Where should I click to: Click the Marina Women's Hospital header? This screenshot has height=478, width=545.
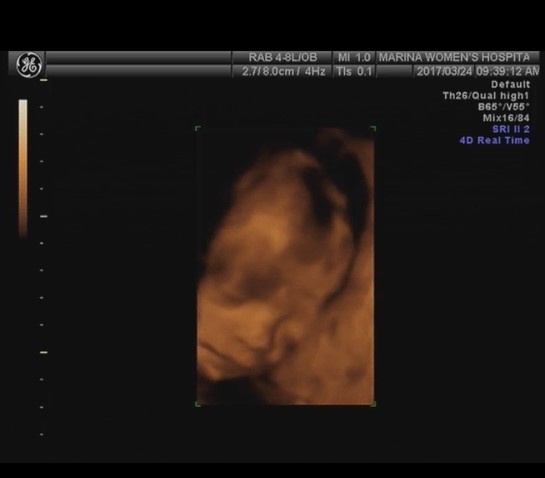tap(454, 57)
